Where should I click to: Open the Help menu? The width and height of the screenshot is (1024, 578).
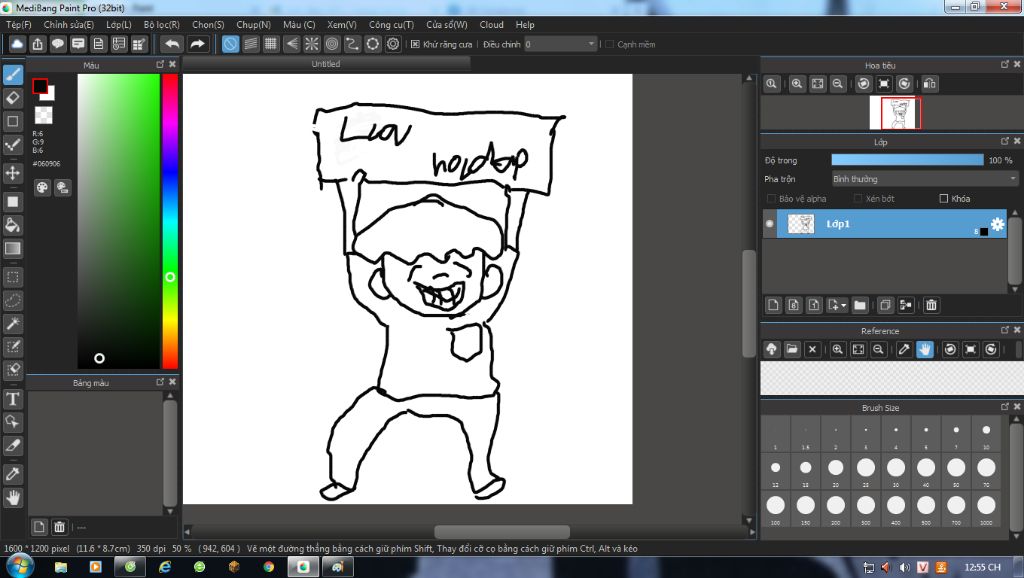[x=525, y=25]
